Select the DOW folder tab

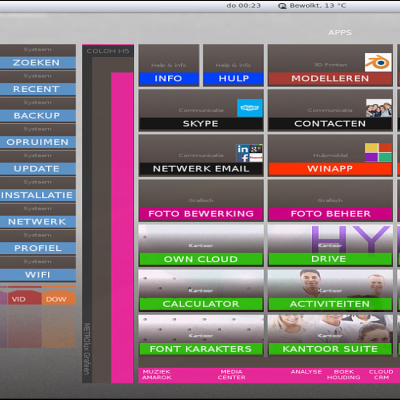pyautogui.click(x=59, y=297)
